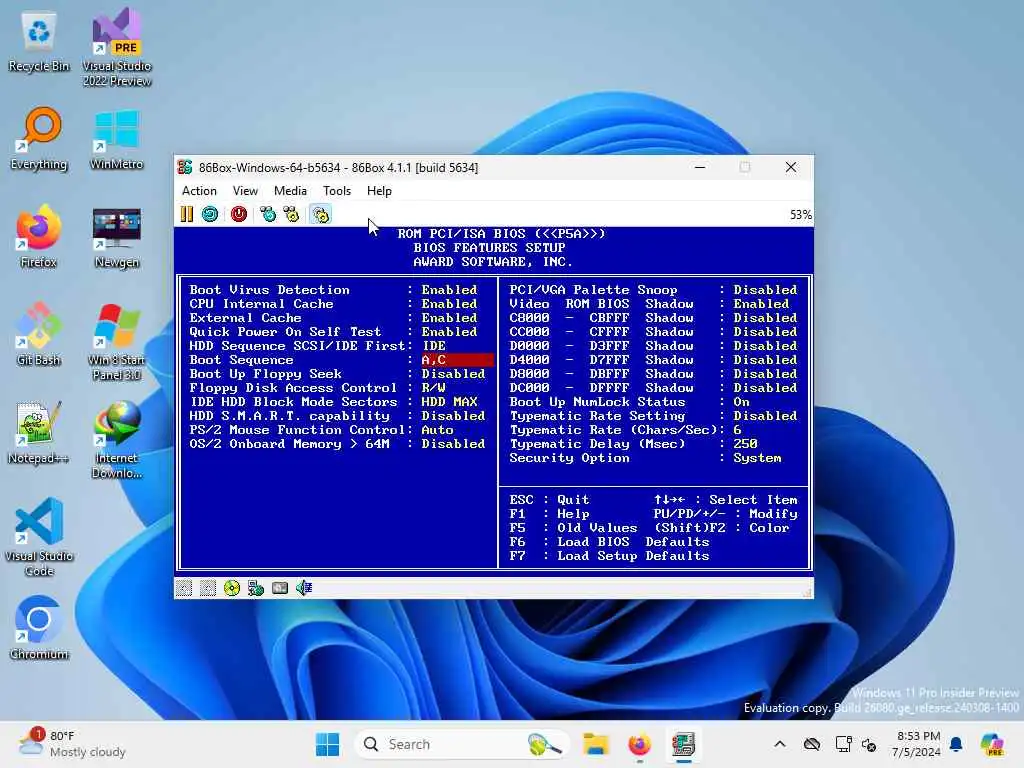Select Chromium desktop icon

pyautogui.click(x=39, y=628)
